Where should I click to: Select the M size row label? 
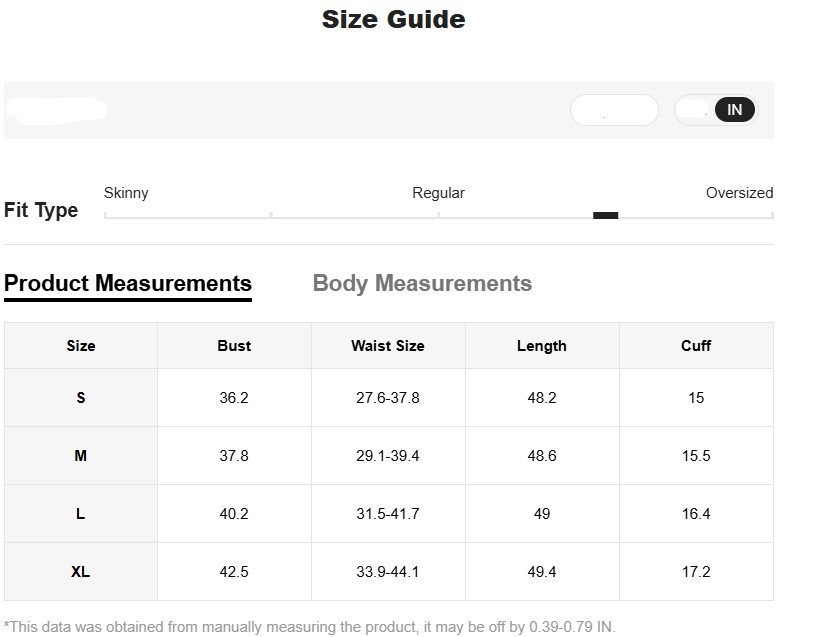(x=81, y=456)
